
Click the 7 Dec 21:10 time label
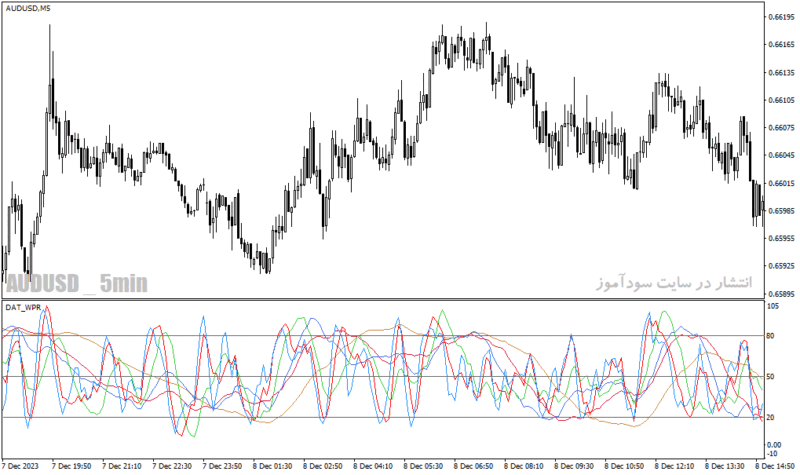coord(122,466)
